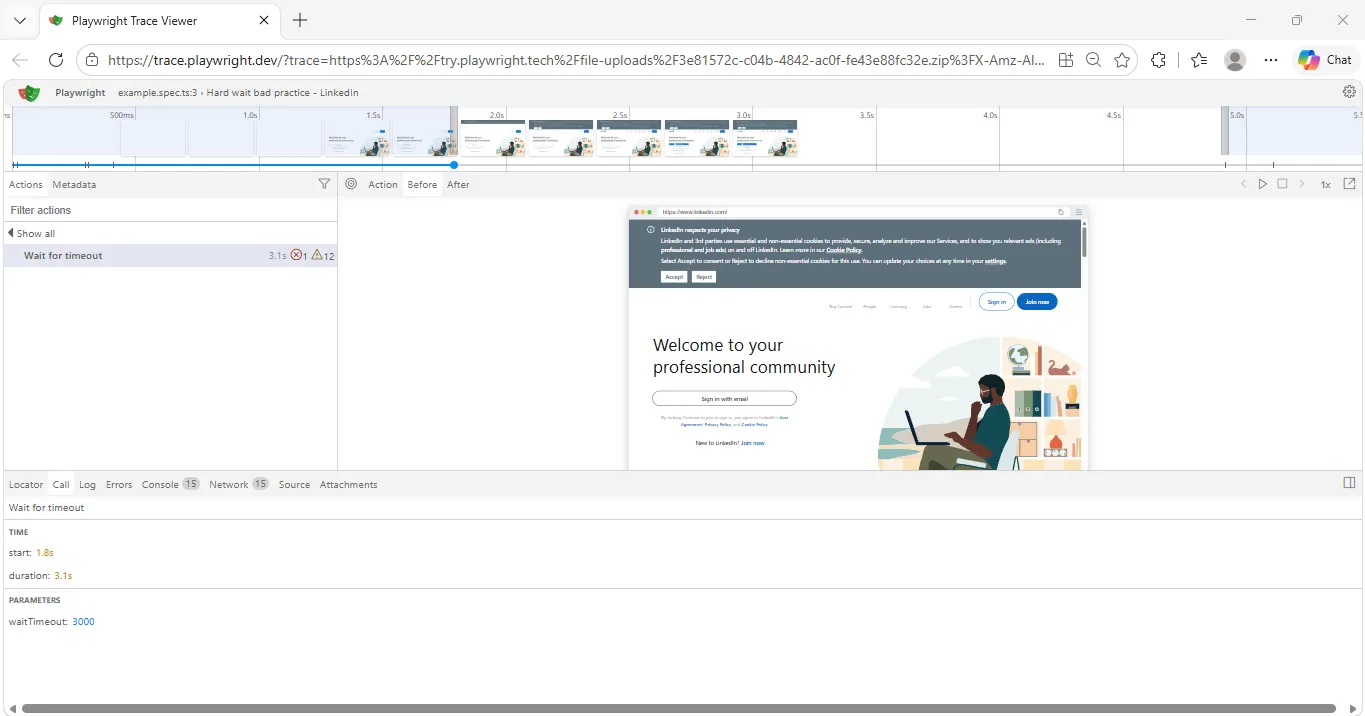The image size is (1365, 716).
Task: Open the actions filter funnel icon
Action: click(324, 184)
